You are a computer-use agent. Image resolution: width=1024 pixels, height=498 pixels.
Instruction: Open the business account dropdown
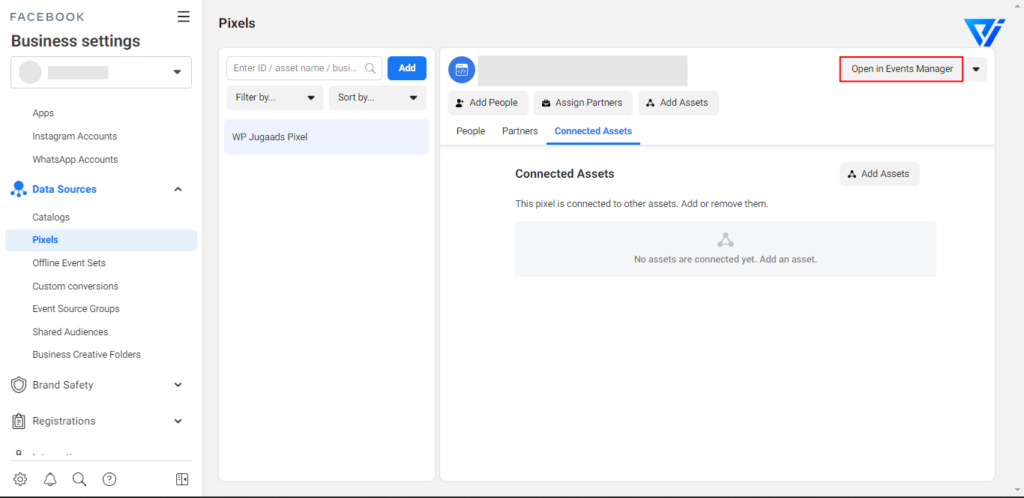pyautogui.click(x=101, y=72)
